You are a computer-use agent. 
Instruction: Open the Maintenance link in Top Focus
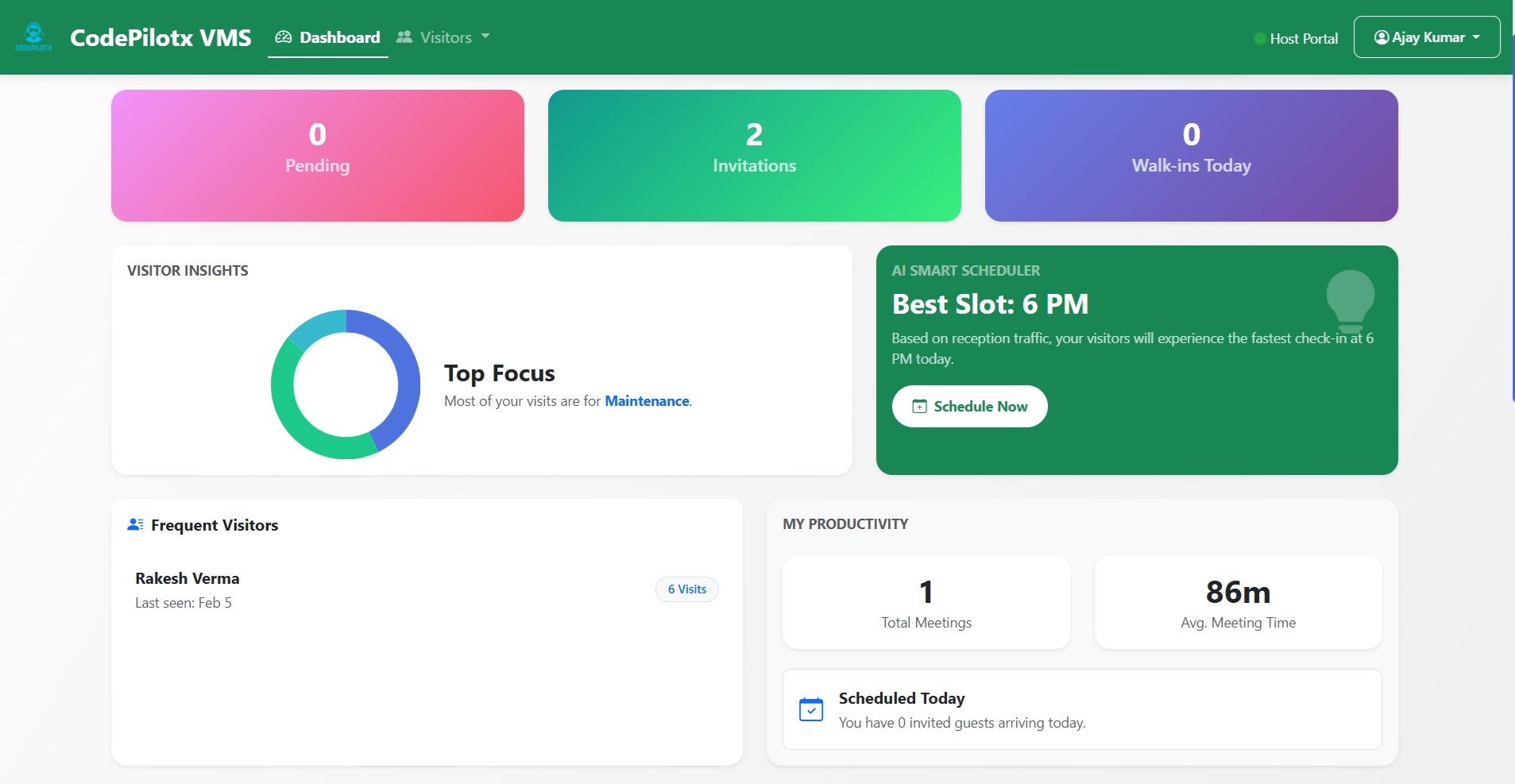coord(646,401)
